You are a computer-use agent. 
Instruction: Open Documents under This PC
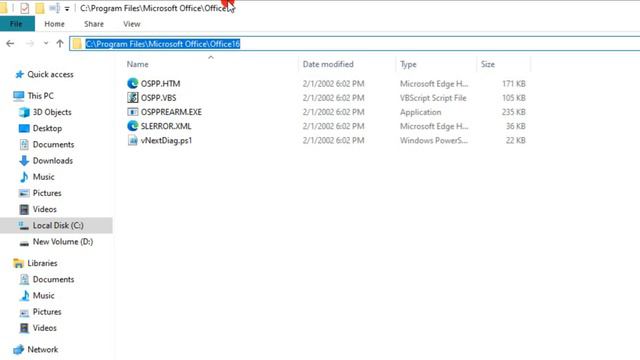[x=53, y=144]
